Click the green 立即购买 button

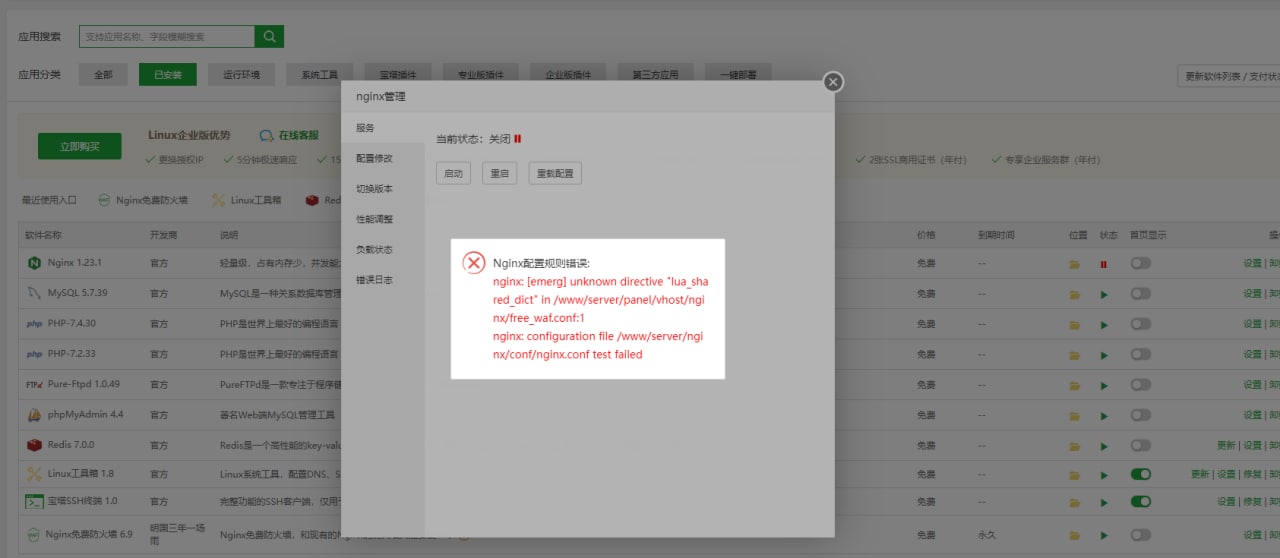click(x=79, y=146)
